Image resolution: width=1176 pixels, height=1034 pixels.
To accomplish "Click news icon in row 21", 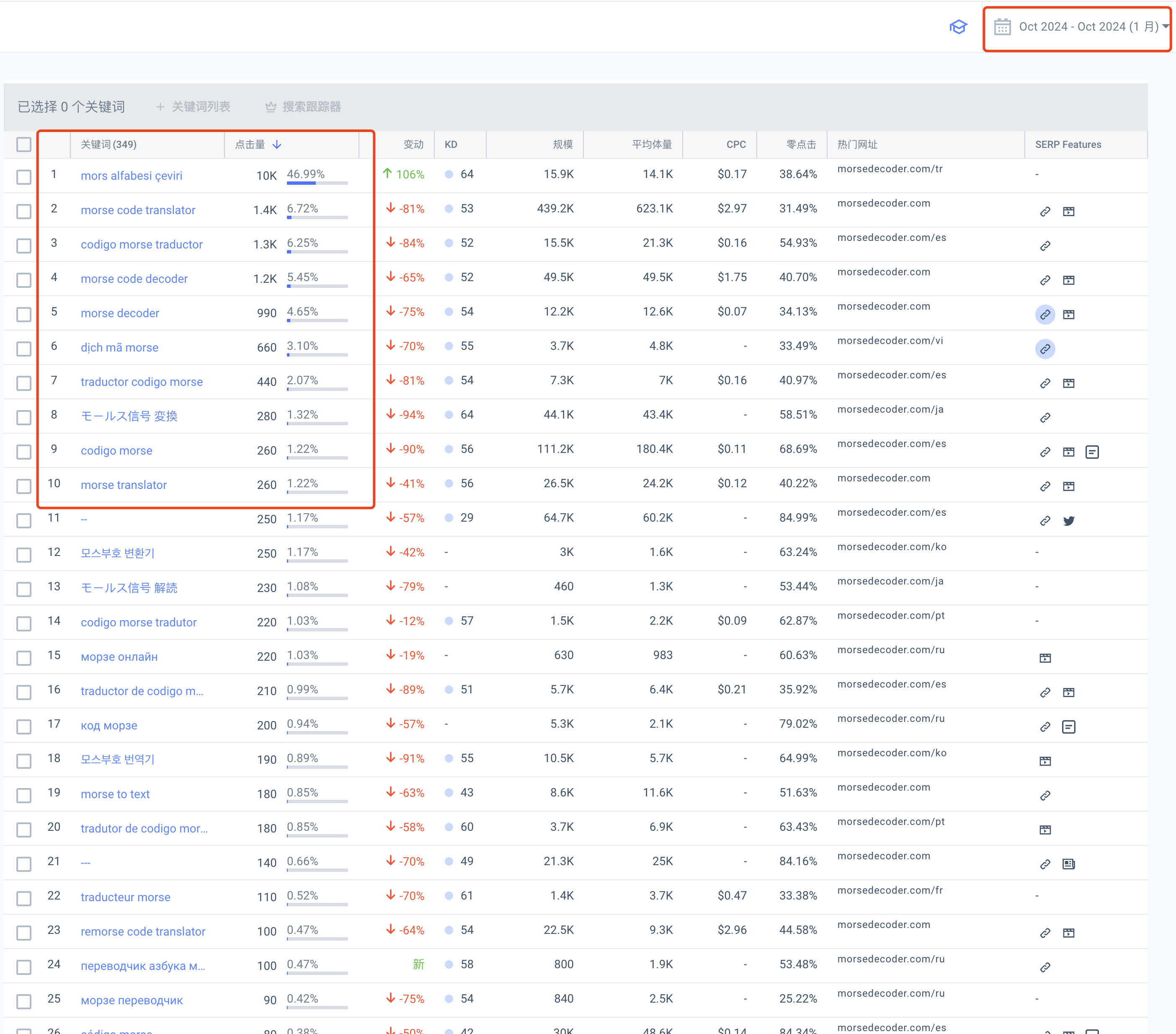I will [1068, 864].
